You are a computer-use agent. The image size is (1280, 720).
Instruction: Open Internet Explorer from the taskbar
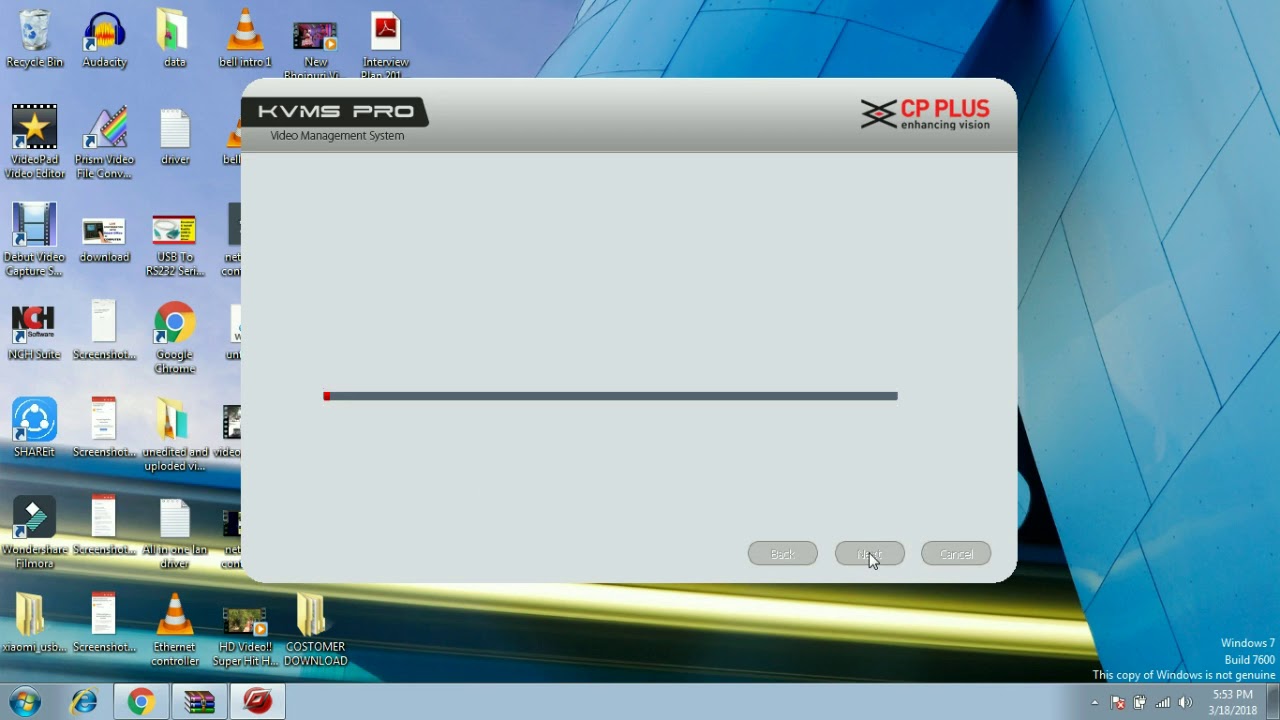(x=84, y=702)
